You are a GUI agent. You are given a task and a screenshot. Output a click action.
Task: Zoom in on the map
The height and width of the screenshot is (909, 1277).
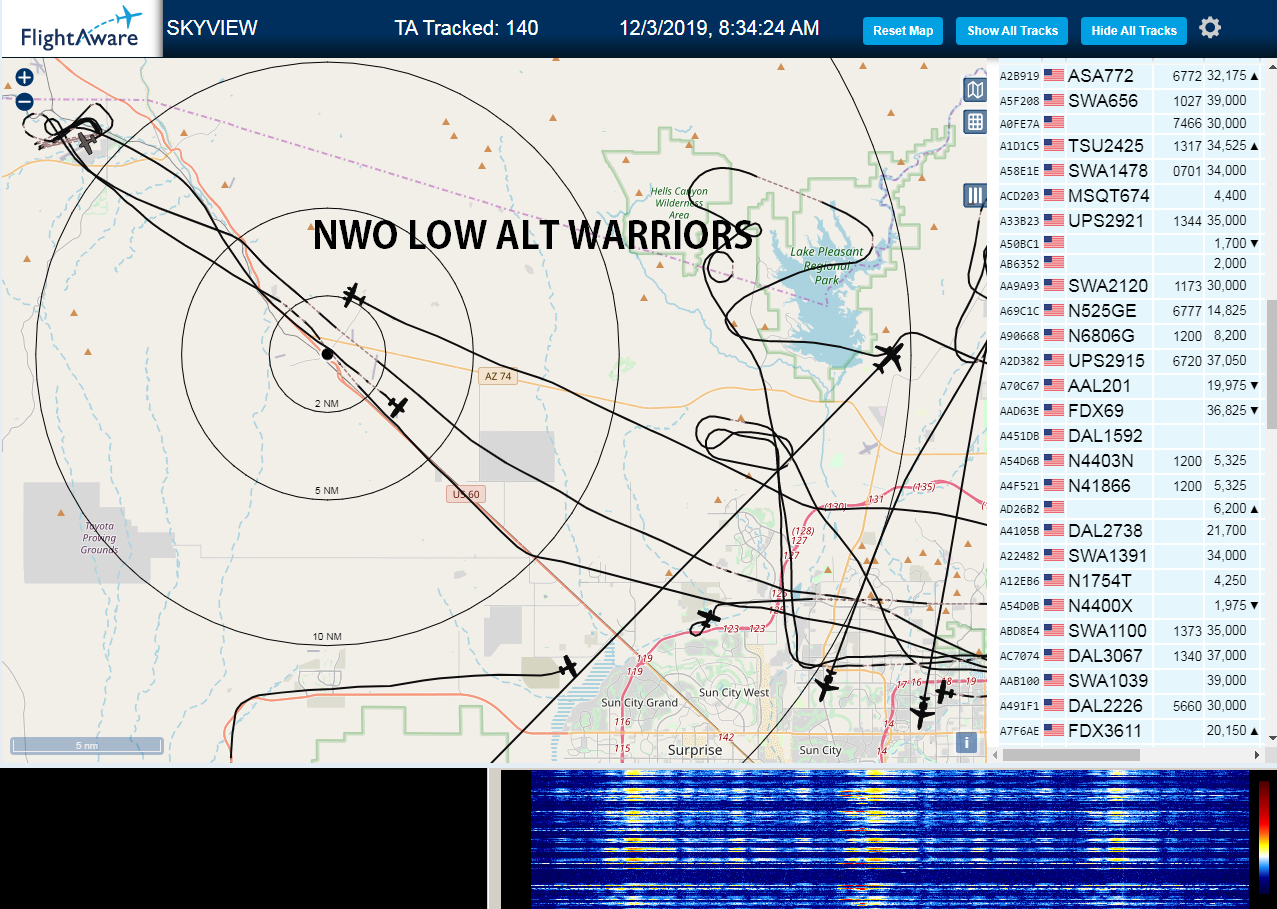(24, 77)
